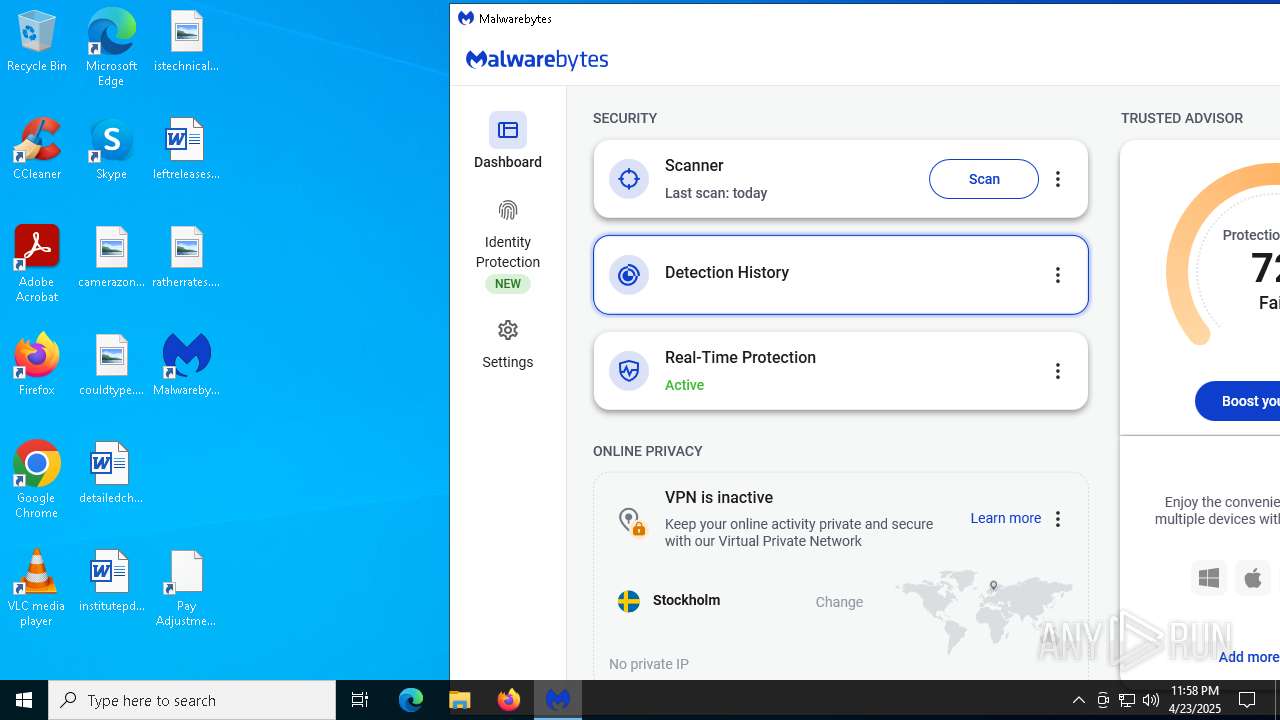Click the Scanner crosshair icon

point(629,179)
